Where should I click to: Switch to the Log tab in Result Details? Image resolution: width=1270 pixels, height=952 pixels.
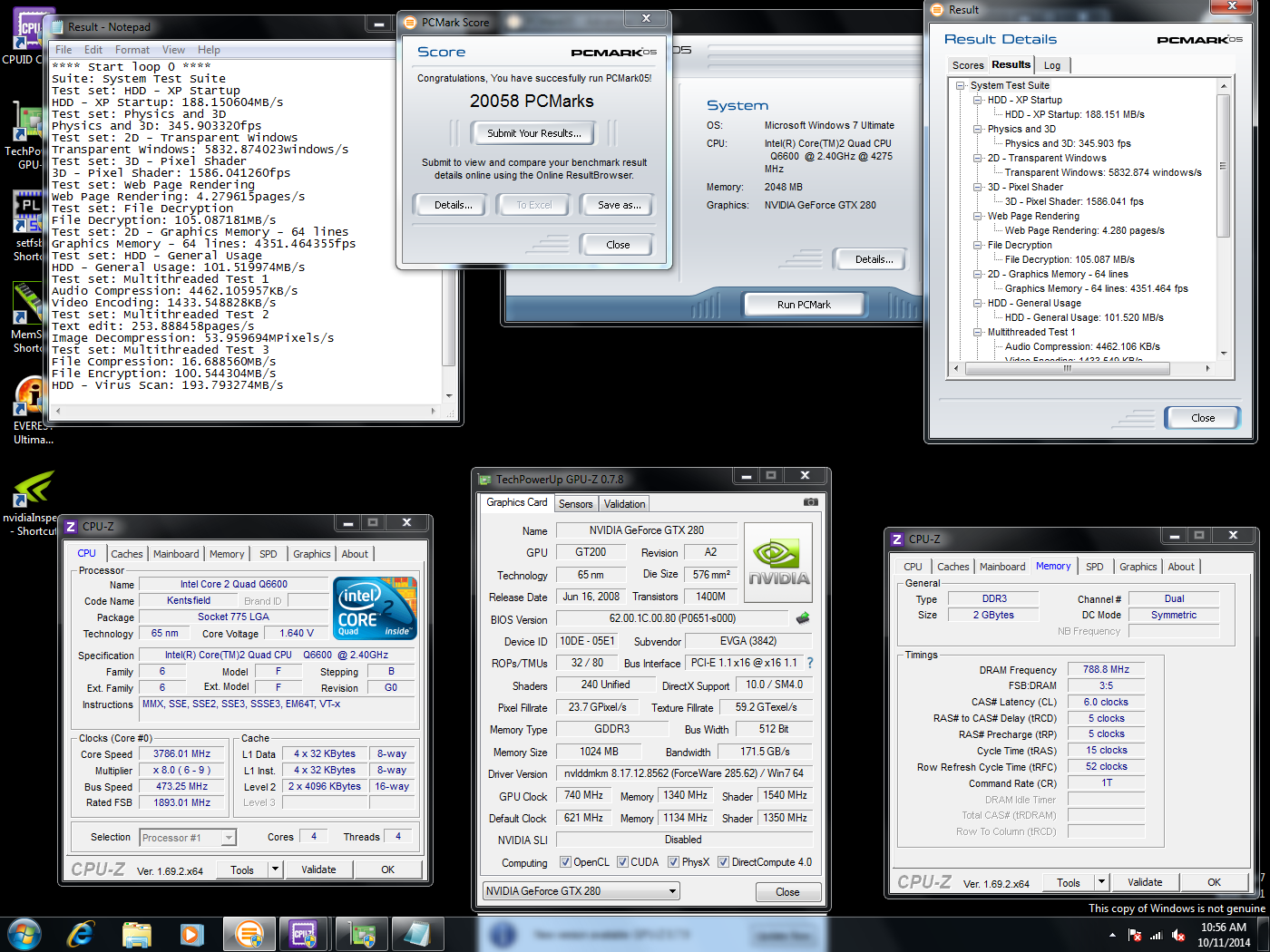pos(1052,65)
